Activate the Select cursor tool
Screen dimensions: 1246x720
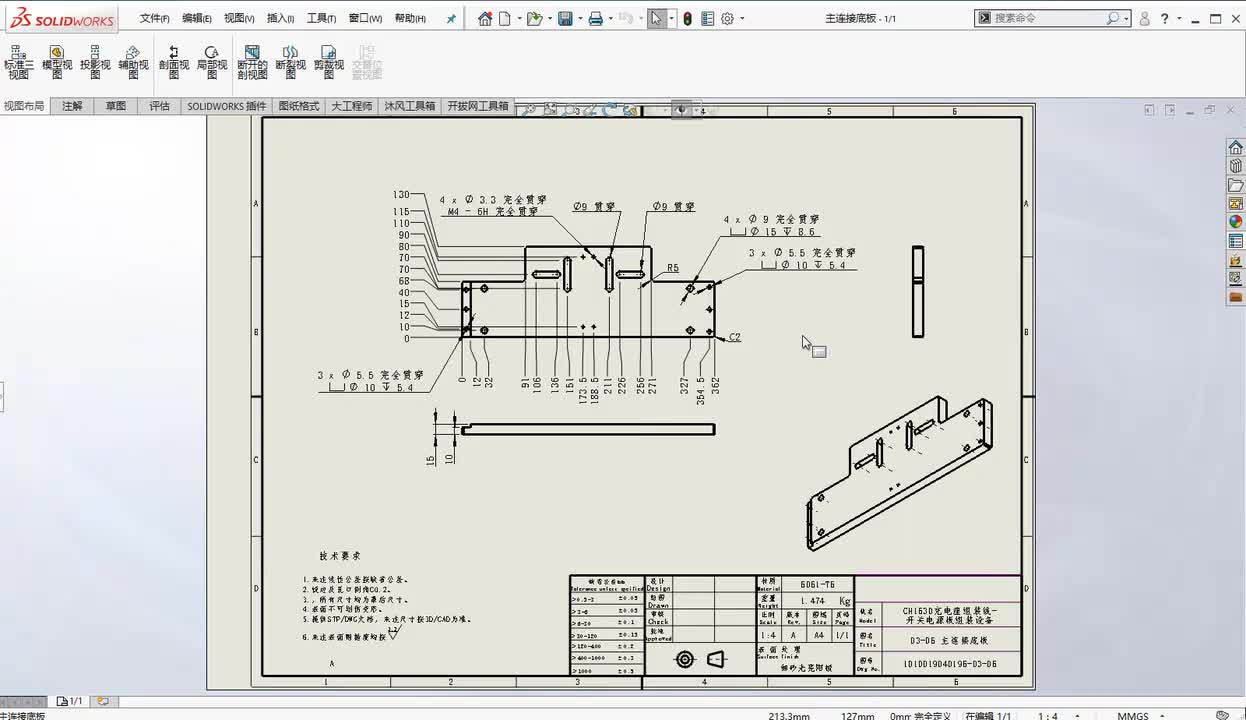(x=656, y=18)
